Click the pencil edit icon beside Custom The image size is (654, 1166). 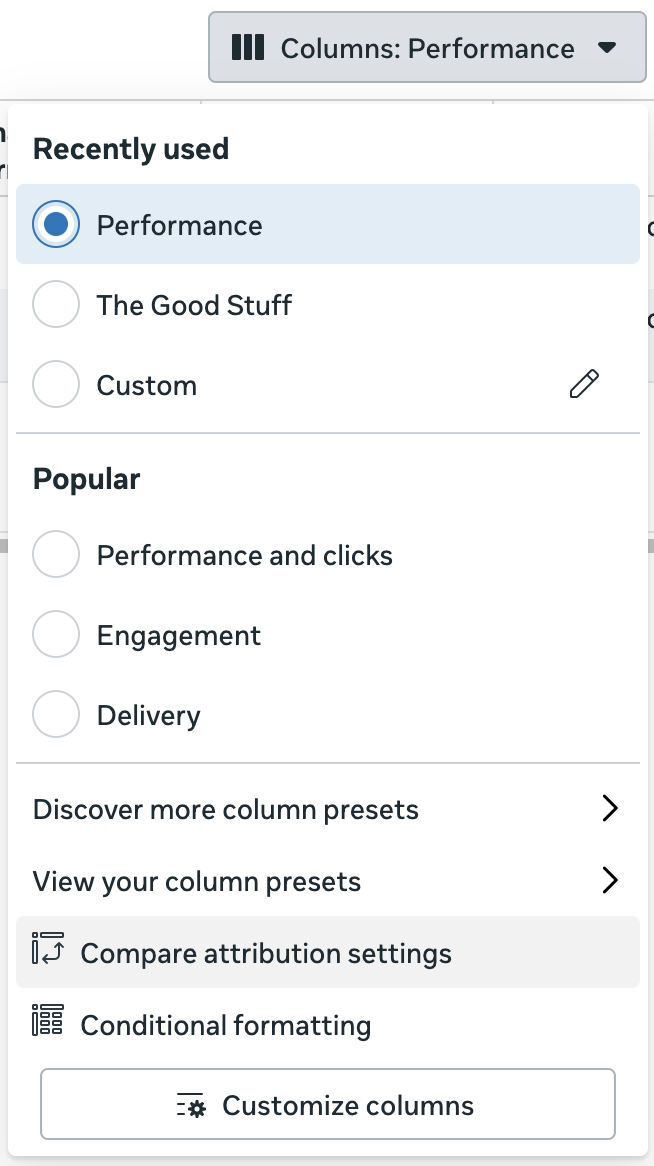click(x=584, y=385)
